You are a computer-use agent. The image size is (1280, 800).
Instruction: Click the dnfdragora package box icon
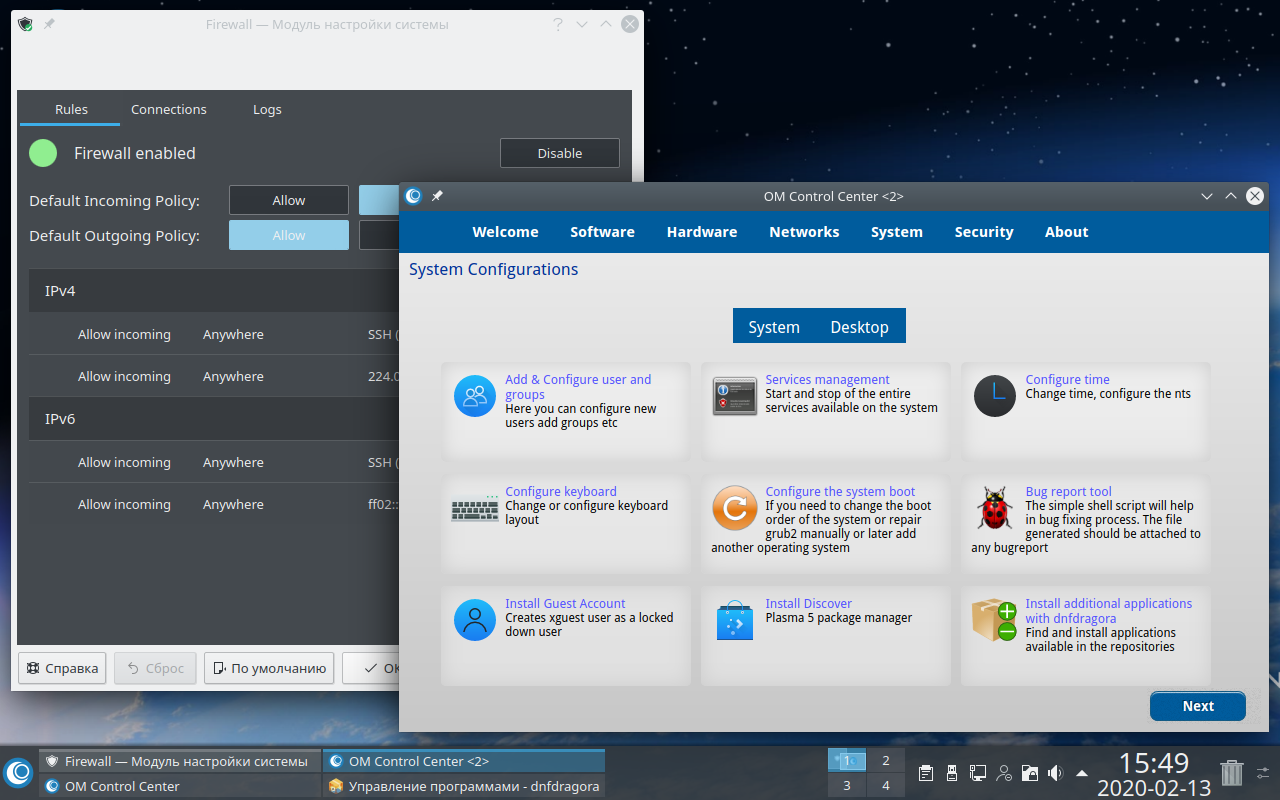(995, 620)
